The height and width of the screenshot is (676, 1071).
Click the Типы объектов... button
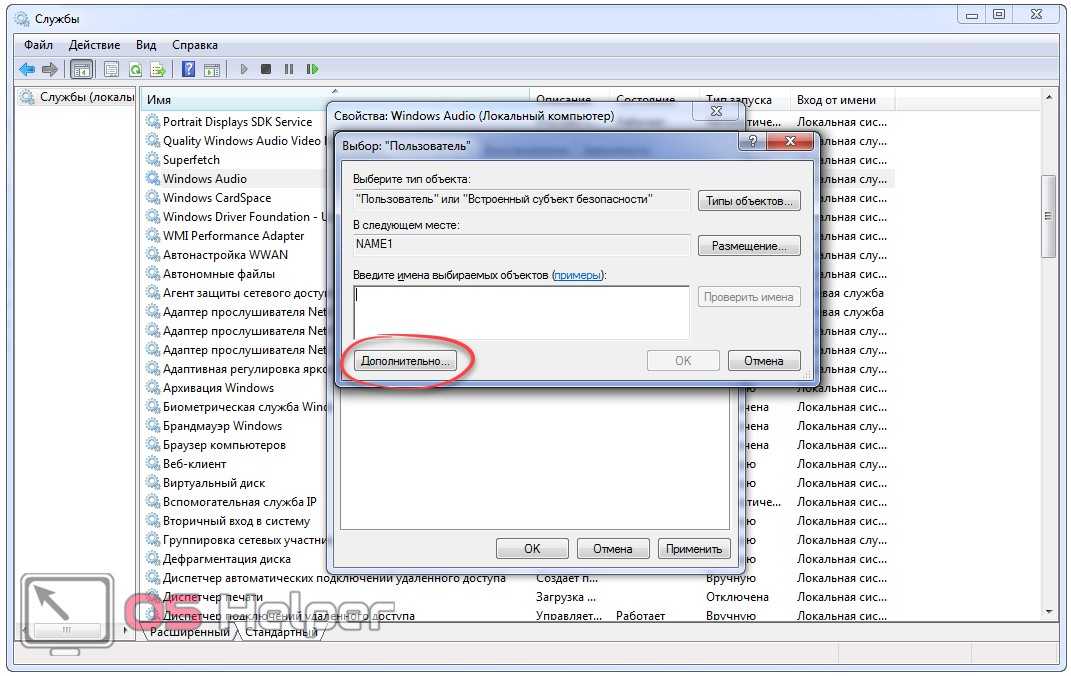pos(749,201)
